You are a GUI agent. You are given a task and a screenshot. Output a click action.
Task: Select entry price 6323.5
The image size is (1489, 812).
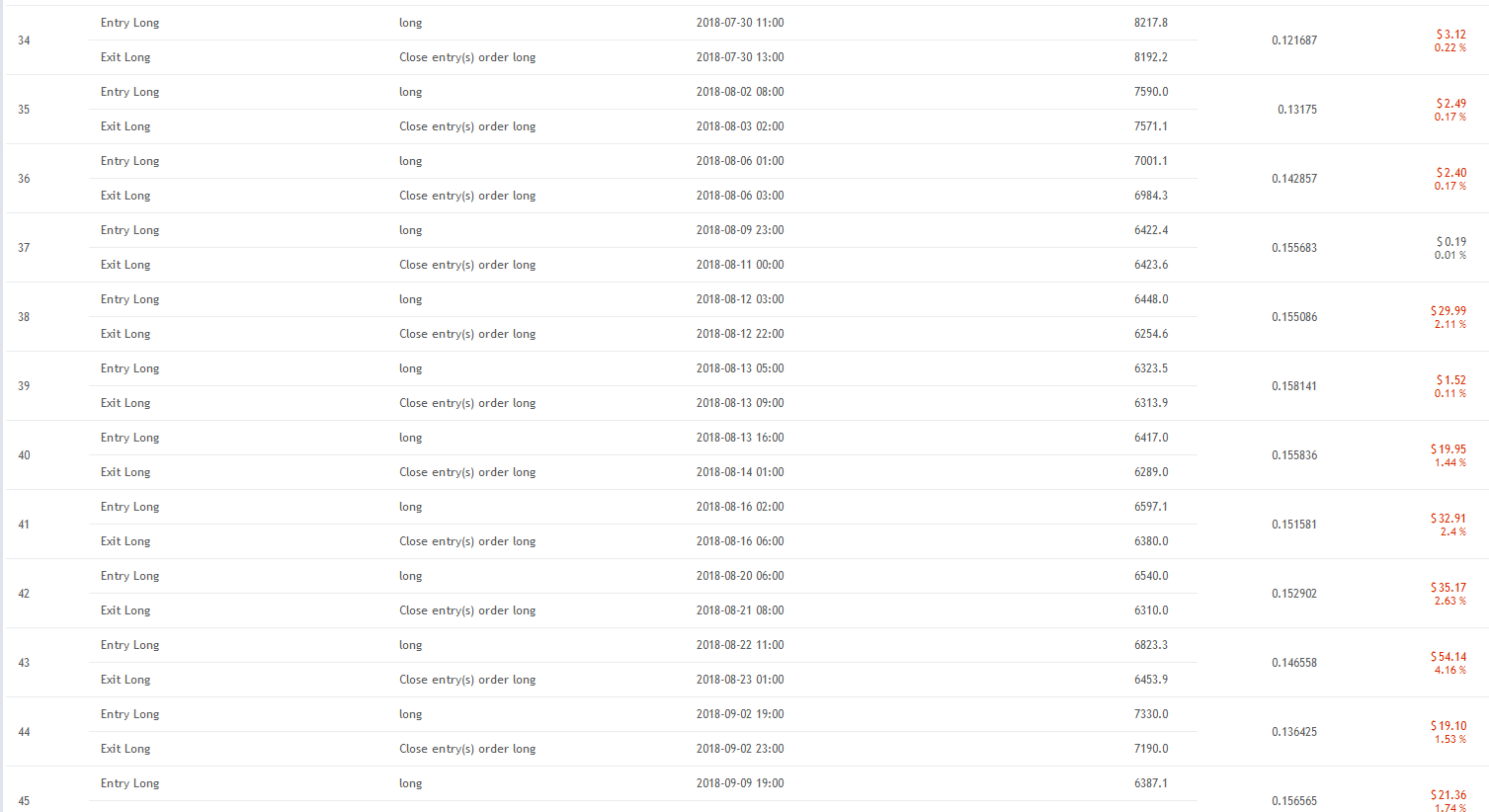click(1150, 368)
